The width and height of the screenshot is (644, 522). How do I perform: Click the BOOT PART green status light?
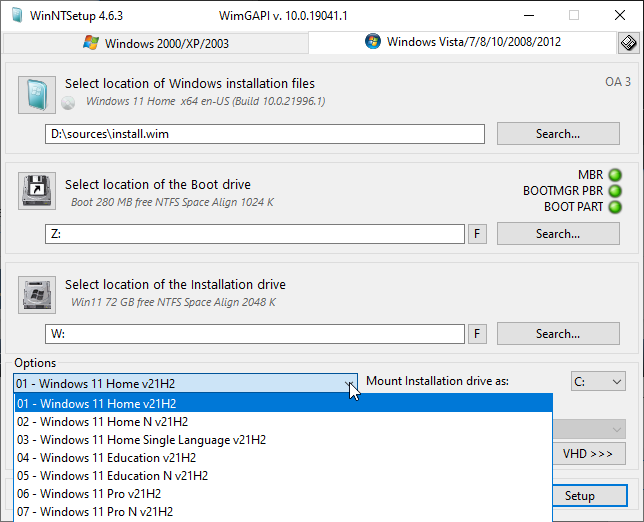pos(615,207)
